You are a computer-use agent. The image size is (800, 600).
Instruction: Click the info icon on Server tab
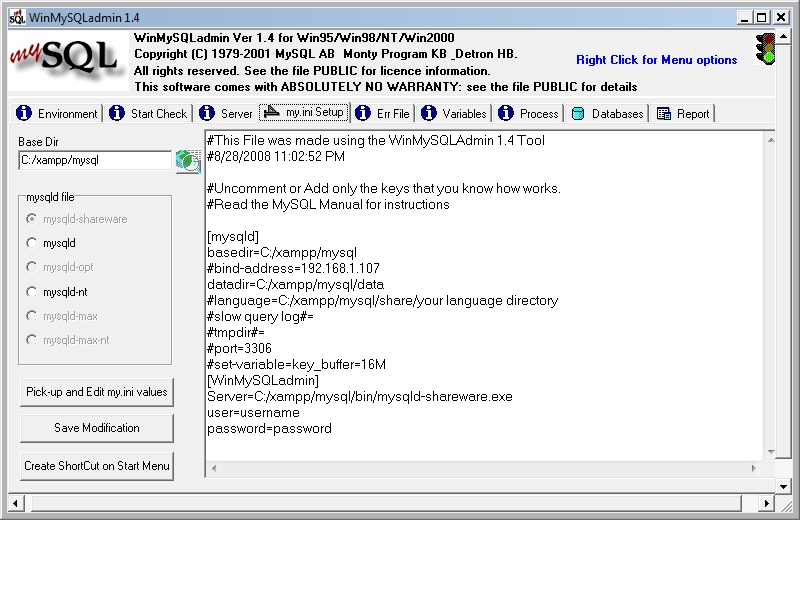(x=207, y=113)
